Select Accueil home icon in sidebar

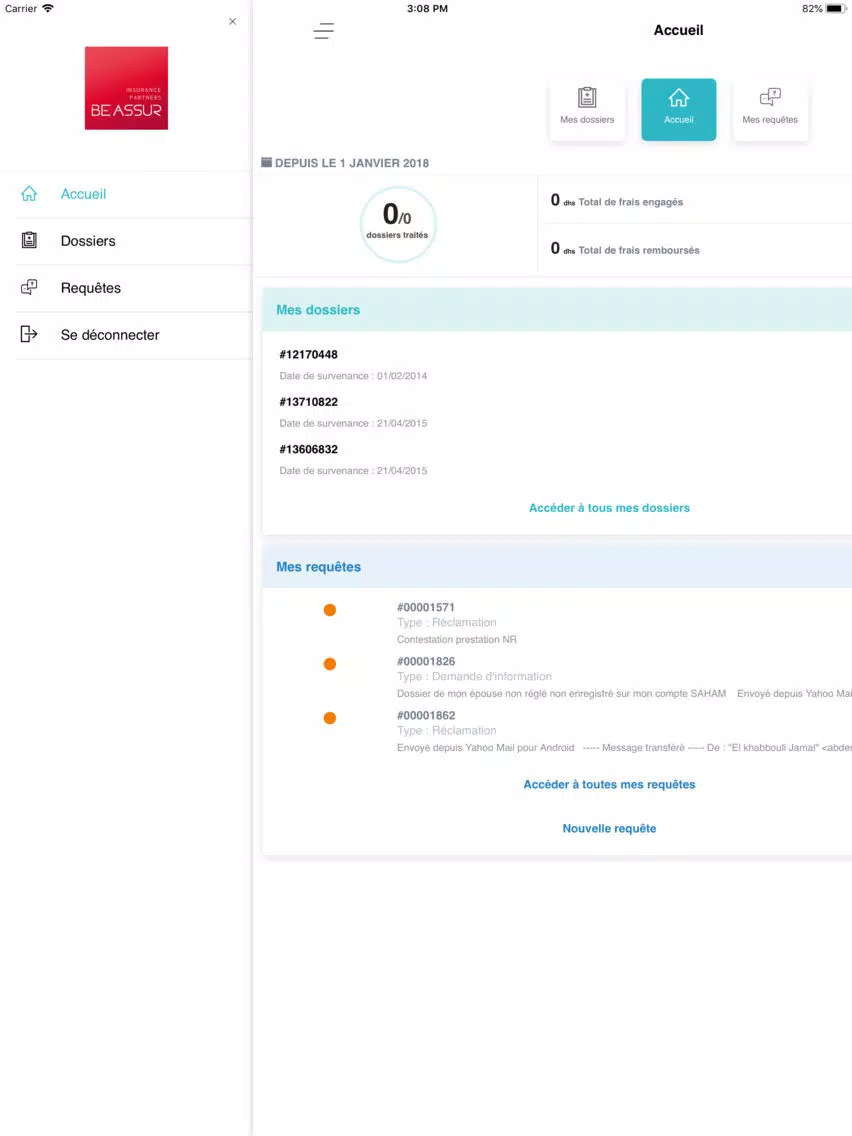[29, 193]
